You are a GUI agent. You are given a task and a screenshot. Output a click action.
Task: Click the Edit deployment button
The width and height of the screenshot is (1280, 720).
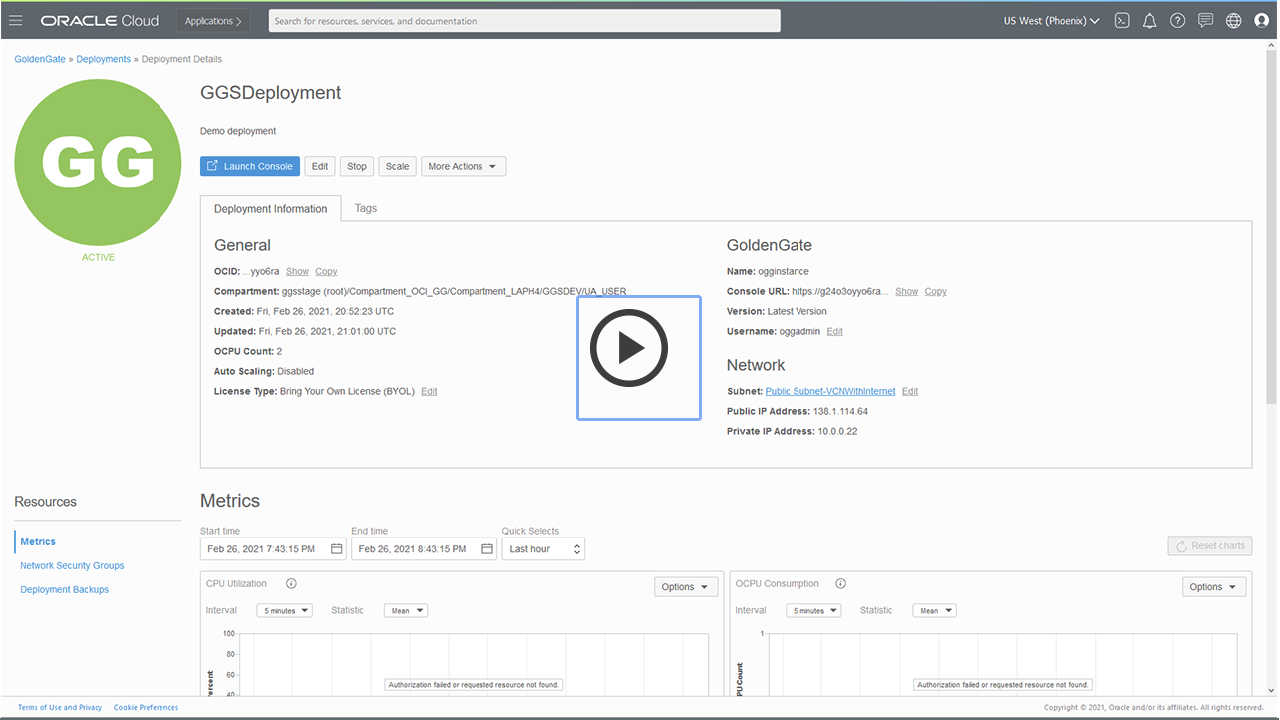(320, 167)
